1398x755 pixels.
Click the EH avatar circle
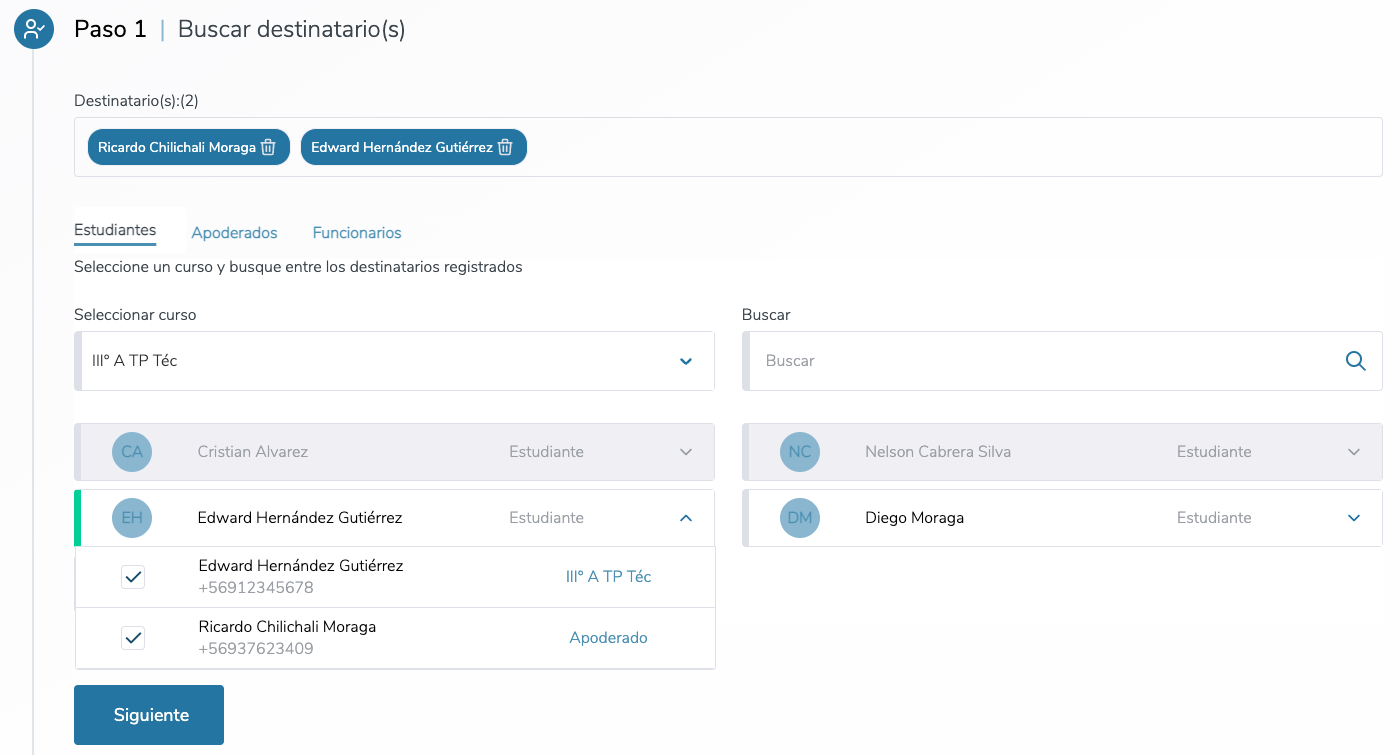click(x=132, y=518)
